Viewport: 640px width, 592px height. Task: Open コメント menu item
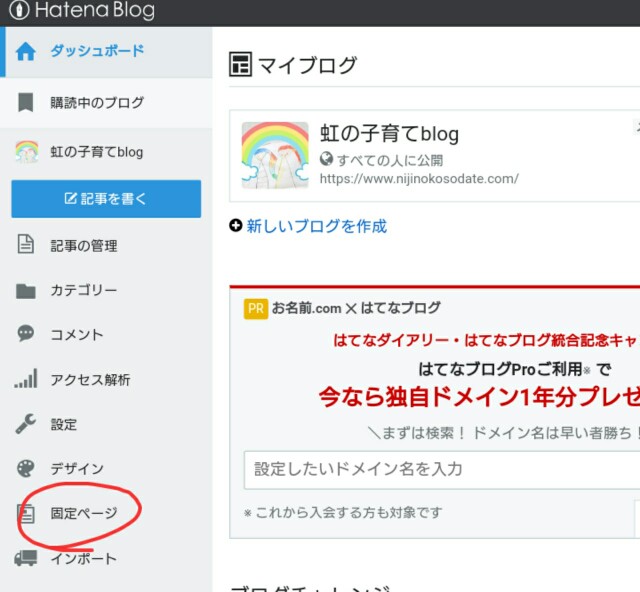point(77,335)
